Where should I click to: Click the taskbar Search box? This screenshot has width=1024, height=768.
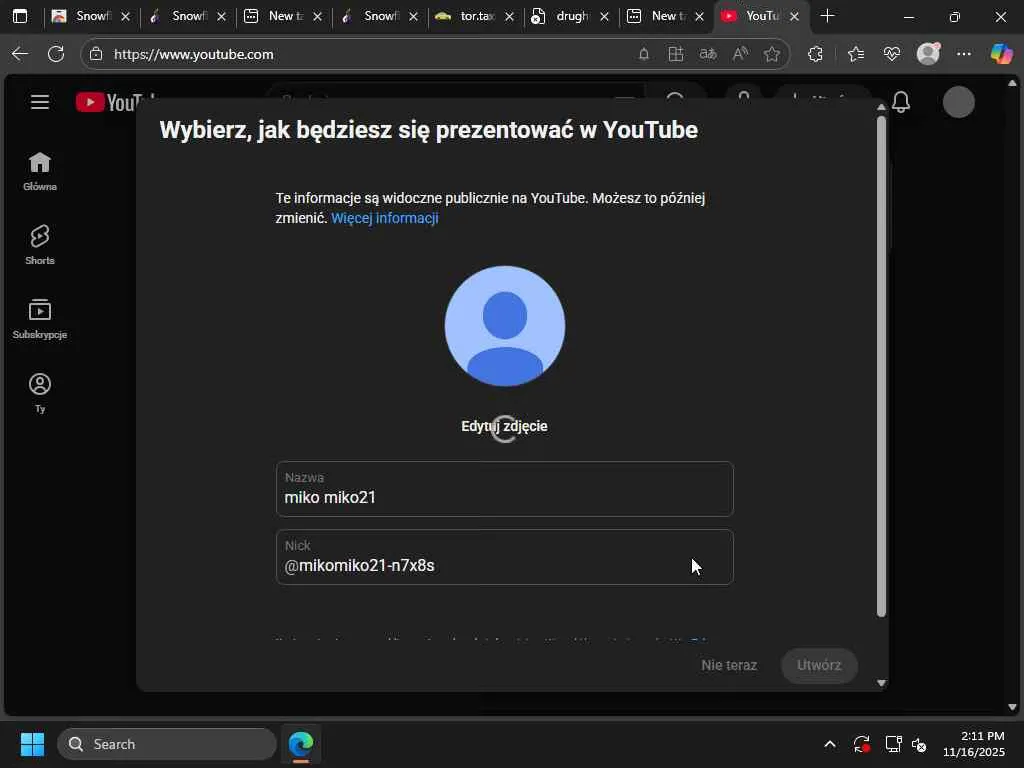point(167,744)
